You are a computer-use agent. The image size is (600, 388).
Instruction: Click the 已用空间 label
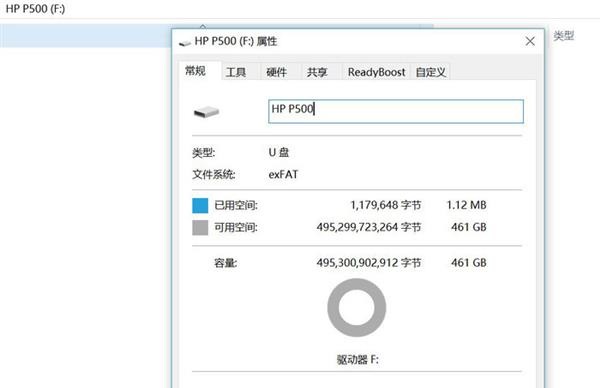pos(236,205)
